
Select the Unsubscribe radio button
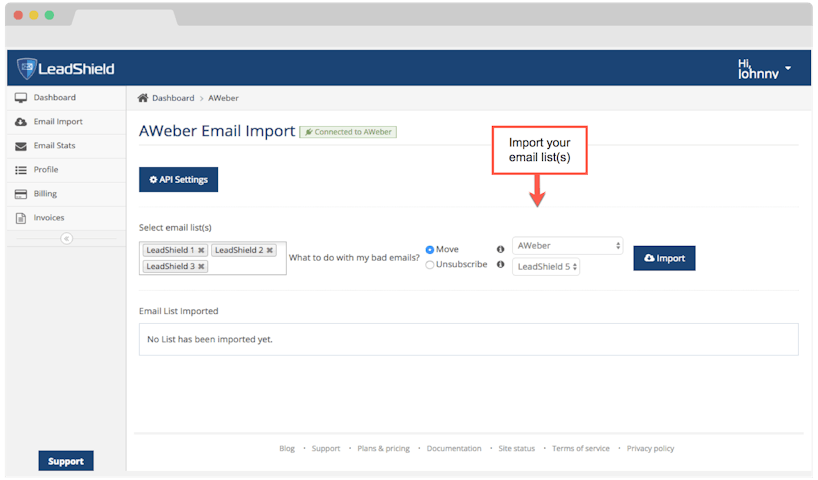[430, 265]
